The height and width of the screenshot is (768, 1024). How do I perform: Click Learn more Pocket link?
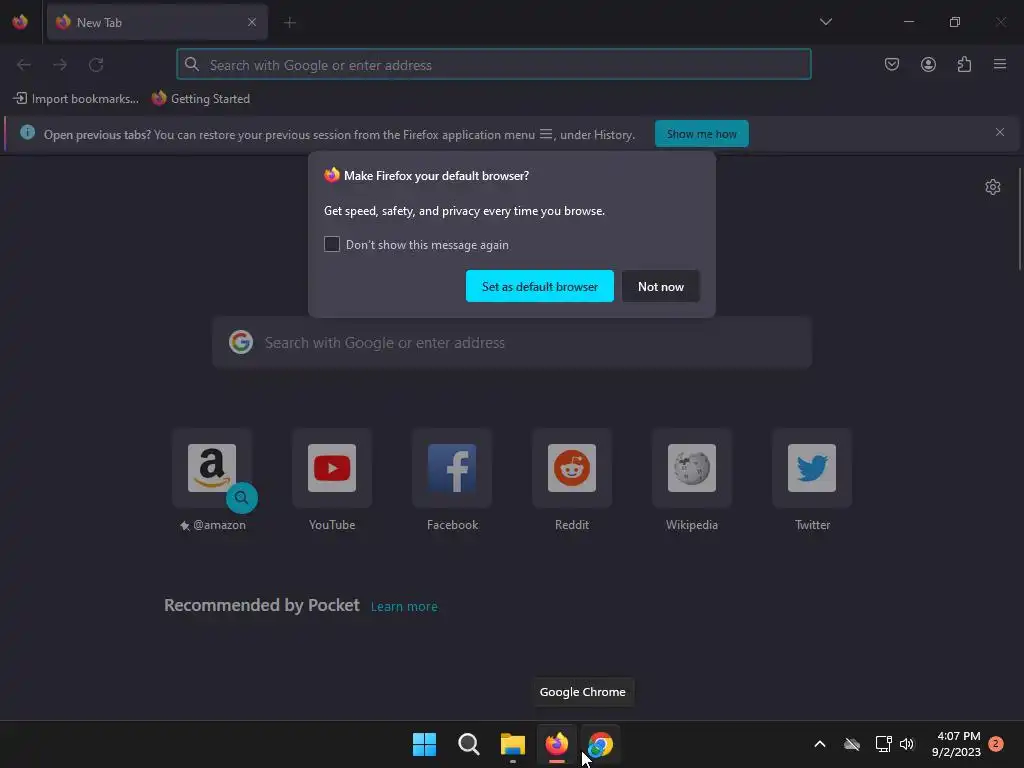(x=404, y=607)
